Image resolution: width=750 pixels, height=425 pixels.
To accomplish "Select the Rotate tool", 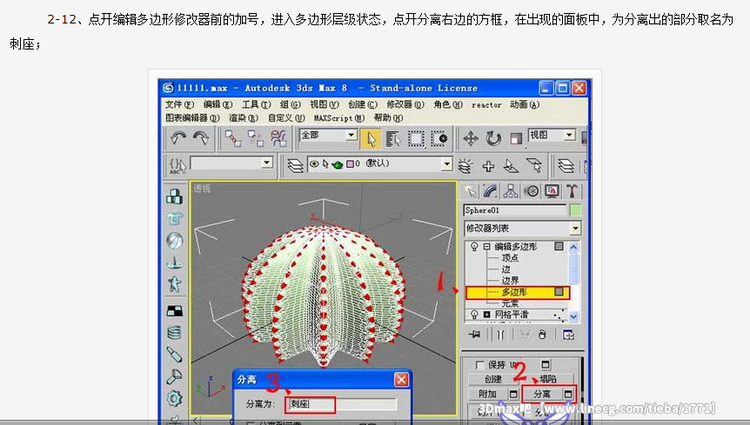I will coord(493,139).
